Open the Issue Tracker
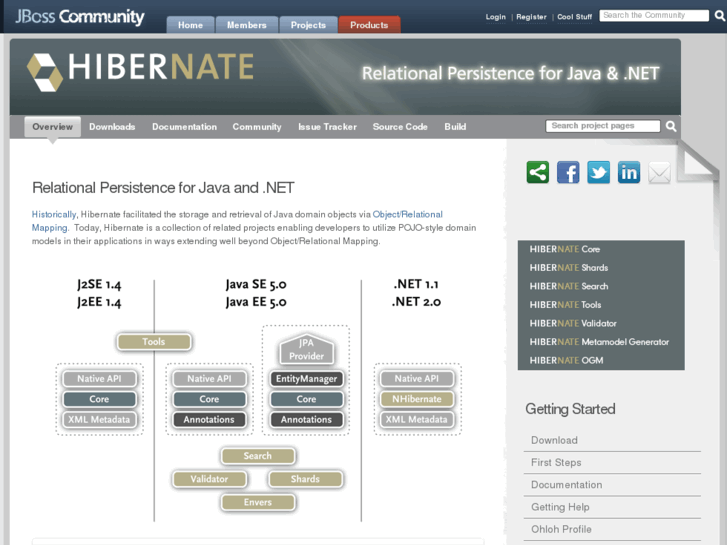The image size is (727, 545). coord(327,127)
